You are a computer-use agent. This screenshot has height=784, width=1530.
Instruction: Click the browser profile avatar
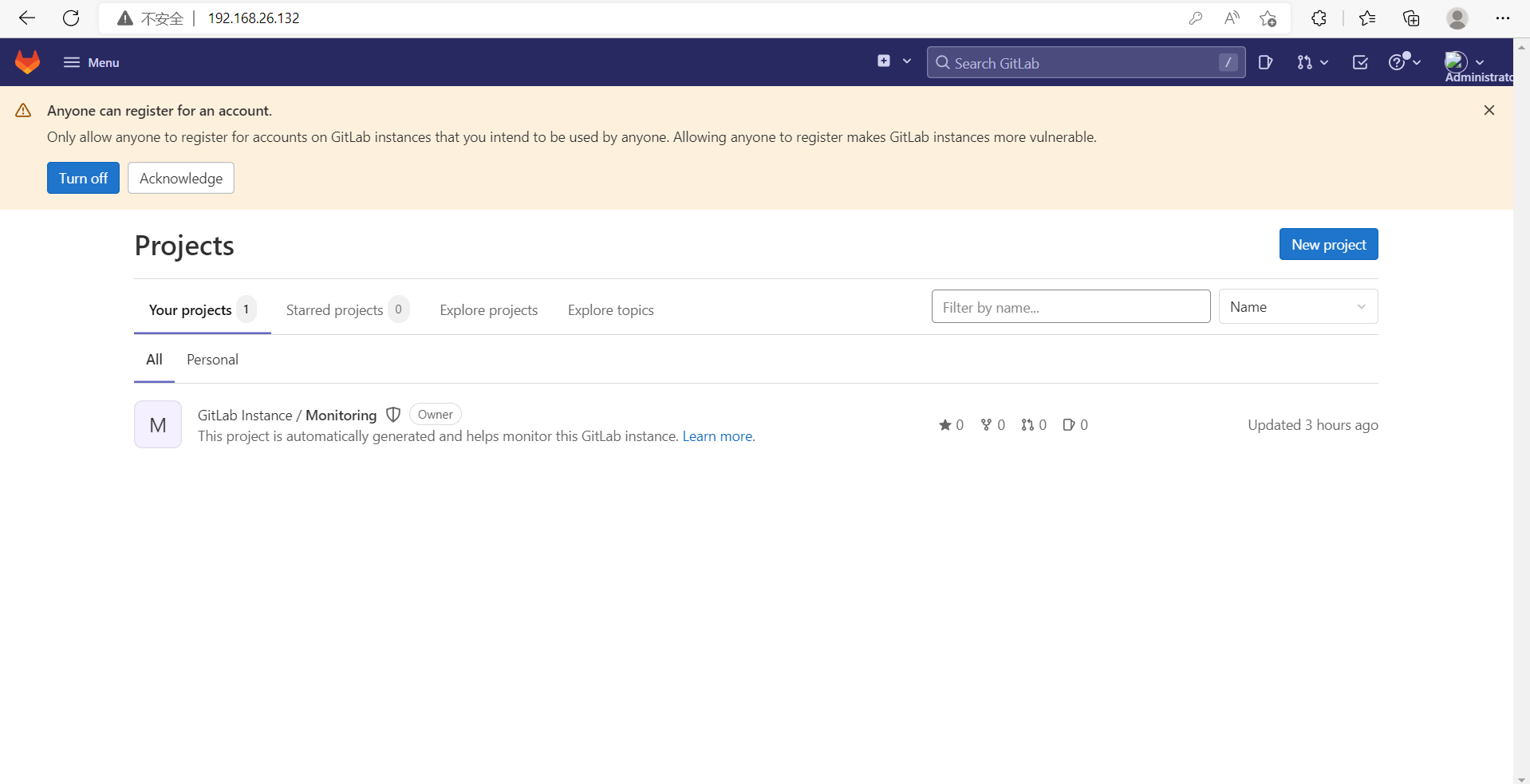click(1457, 18)
